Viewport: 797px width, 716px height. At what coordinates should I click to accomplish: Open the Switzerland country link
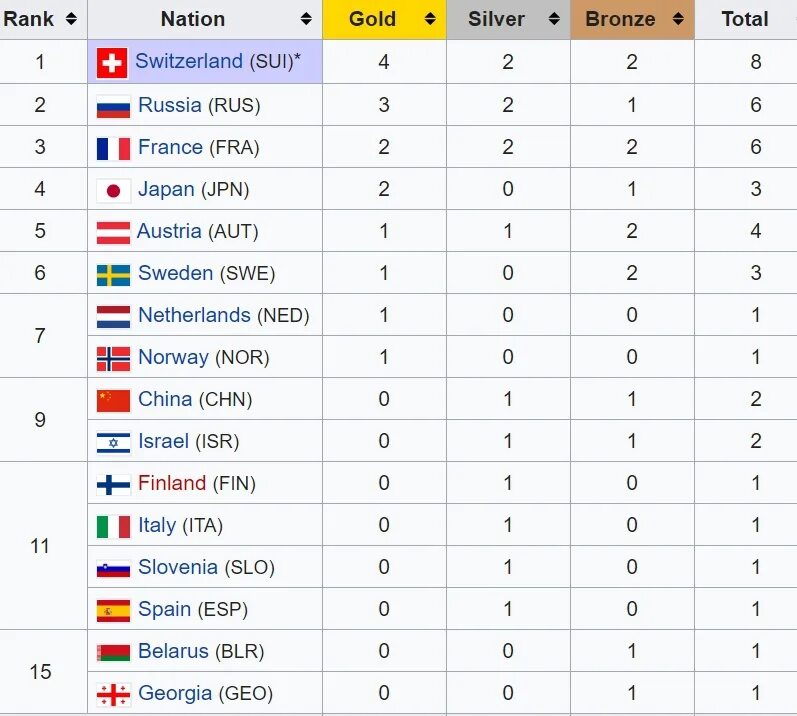click(x=189, y=61)
